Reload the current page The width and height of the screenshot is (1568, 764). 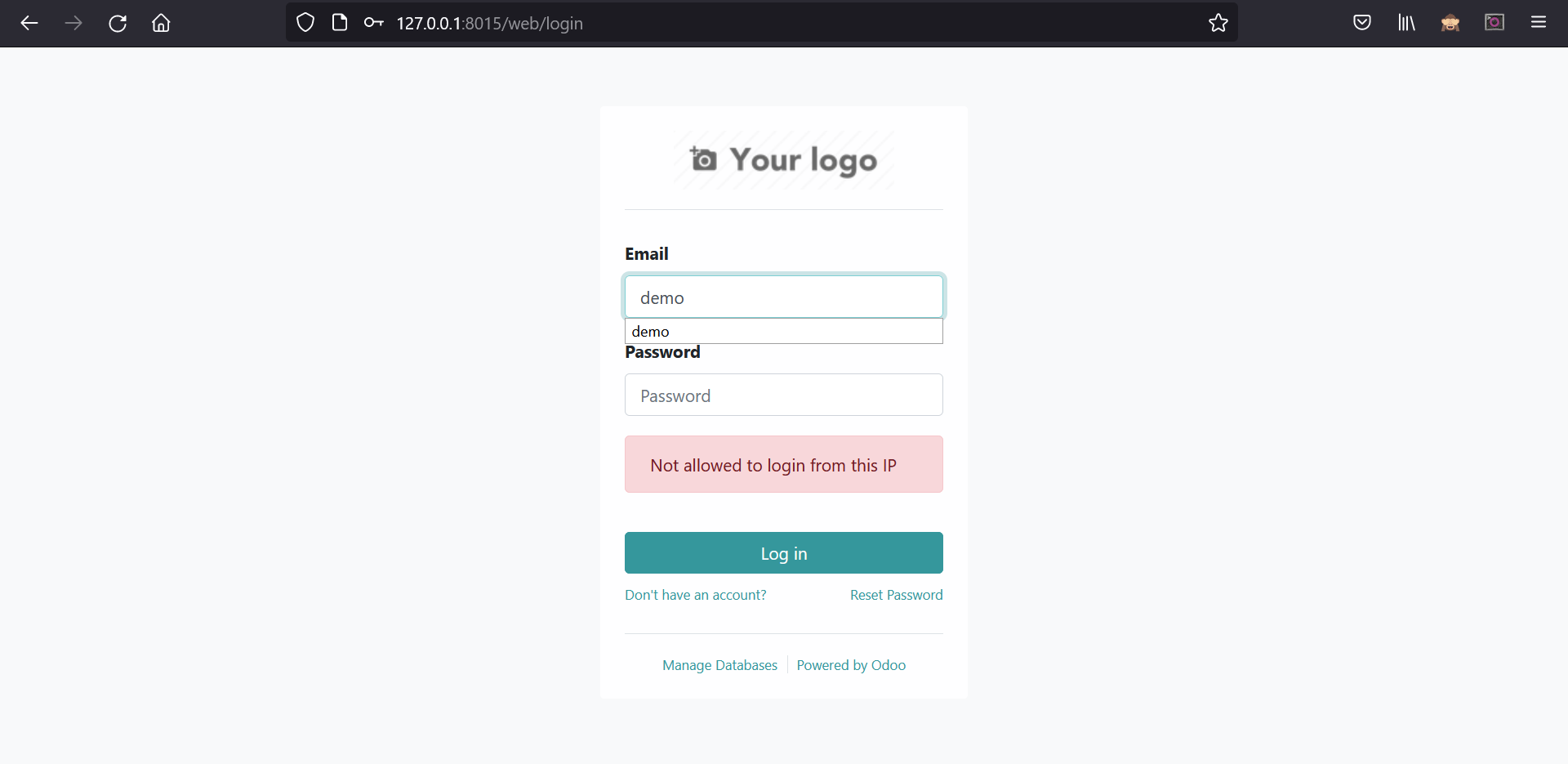click(118, 23)
